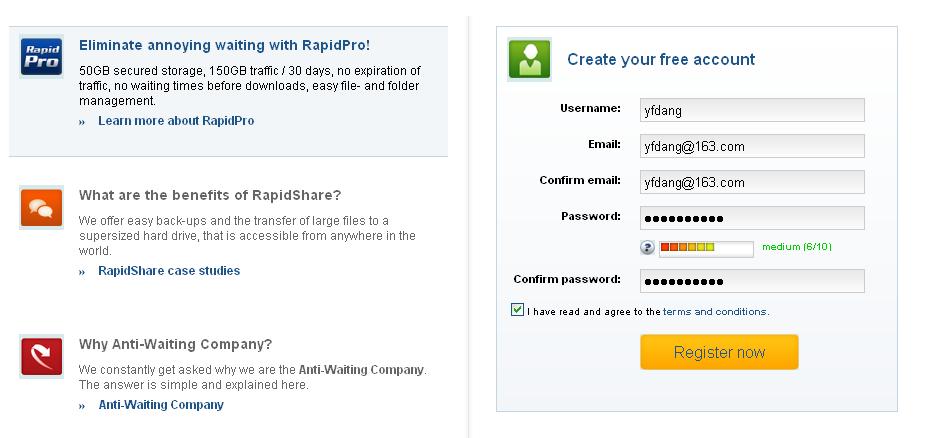This screenshot has height=438, width=927.
Task: Click the Confirm password field
Action: coord(752,281)
